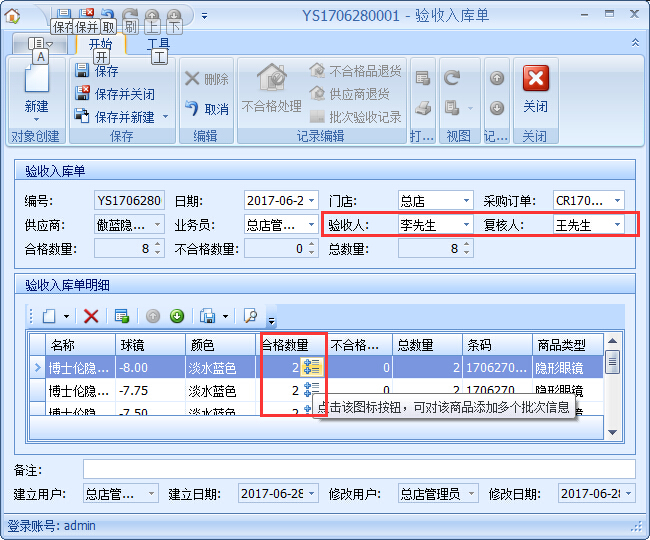Open the 复核人 dropdown showing 王先生
The width and height of the screenshot is (650, 540).
(x=617, y=225)
